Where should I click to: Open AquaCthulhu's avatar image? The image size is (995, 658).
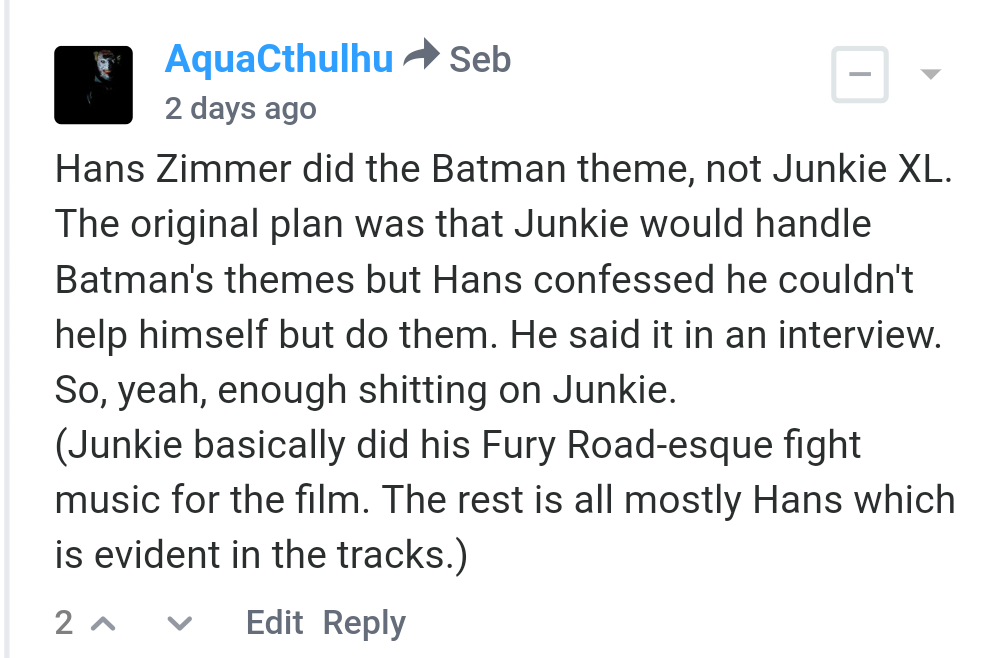click(x=93, y=85)
